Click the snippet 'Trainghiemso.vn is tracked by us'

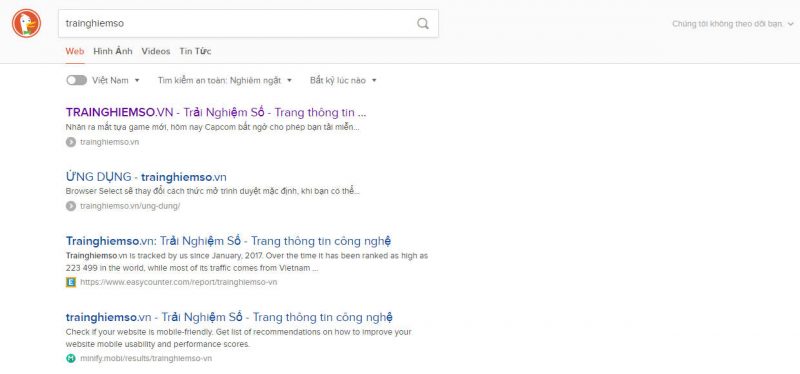click(x=247, y=262)
